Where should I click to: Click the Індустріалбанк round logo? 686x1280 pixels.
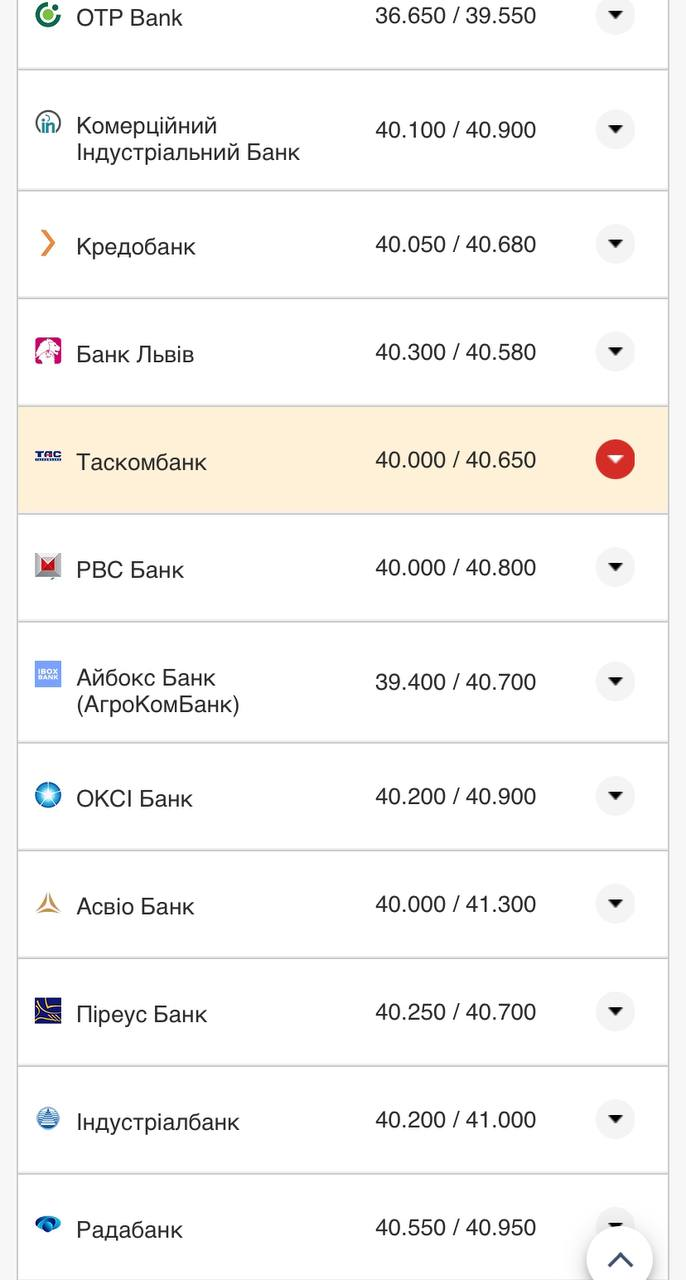[48, 1118]
